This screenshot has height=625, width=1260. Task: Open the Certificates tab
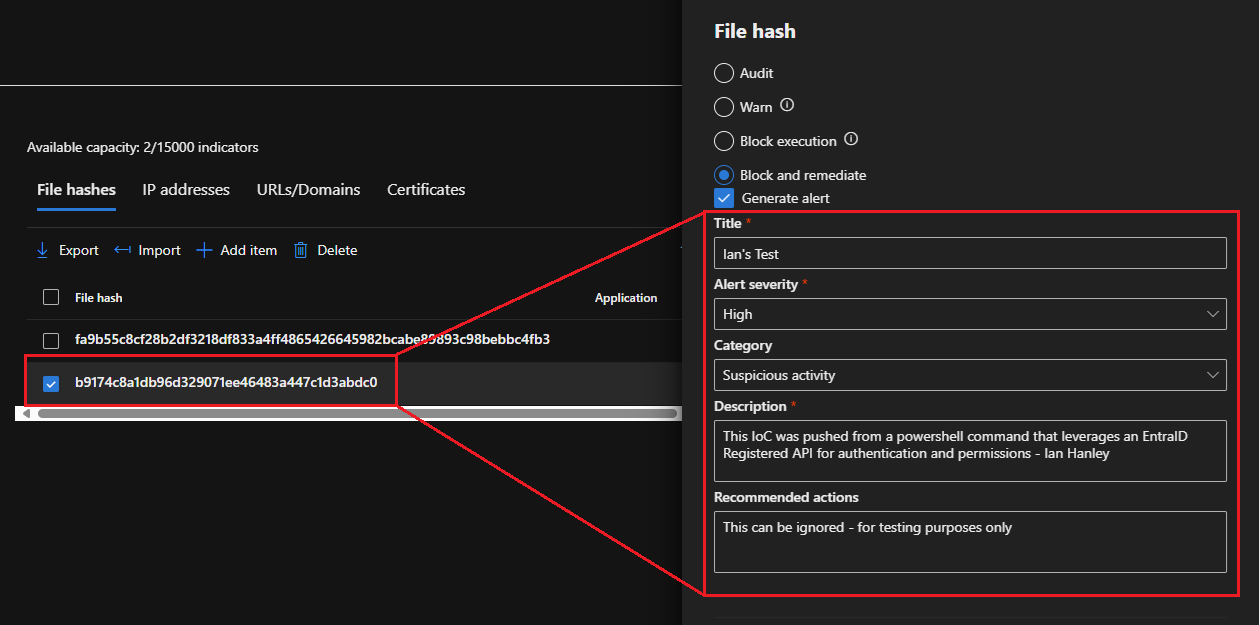click(x=425, y=189)
